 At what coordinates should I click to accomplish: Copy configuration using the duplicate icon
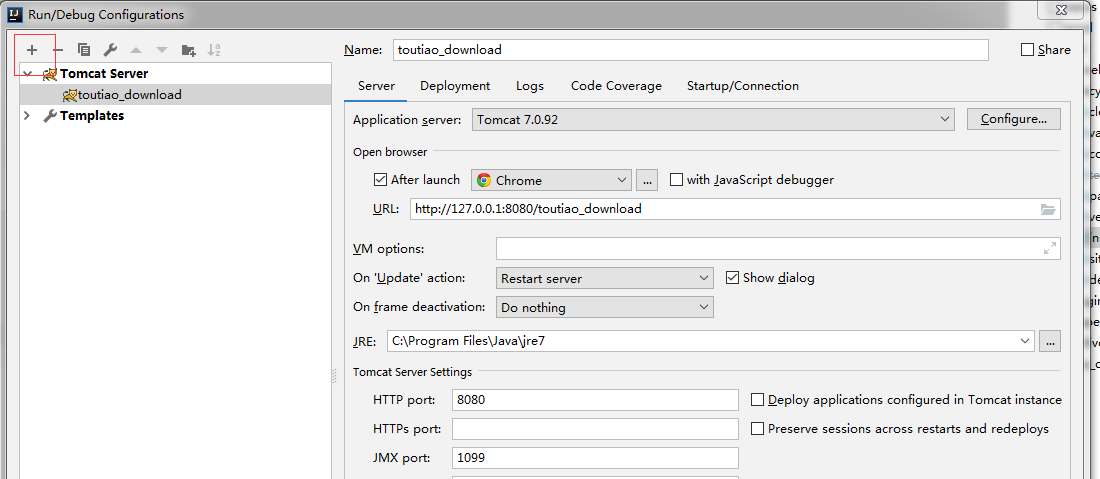pos(84,50)
